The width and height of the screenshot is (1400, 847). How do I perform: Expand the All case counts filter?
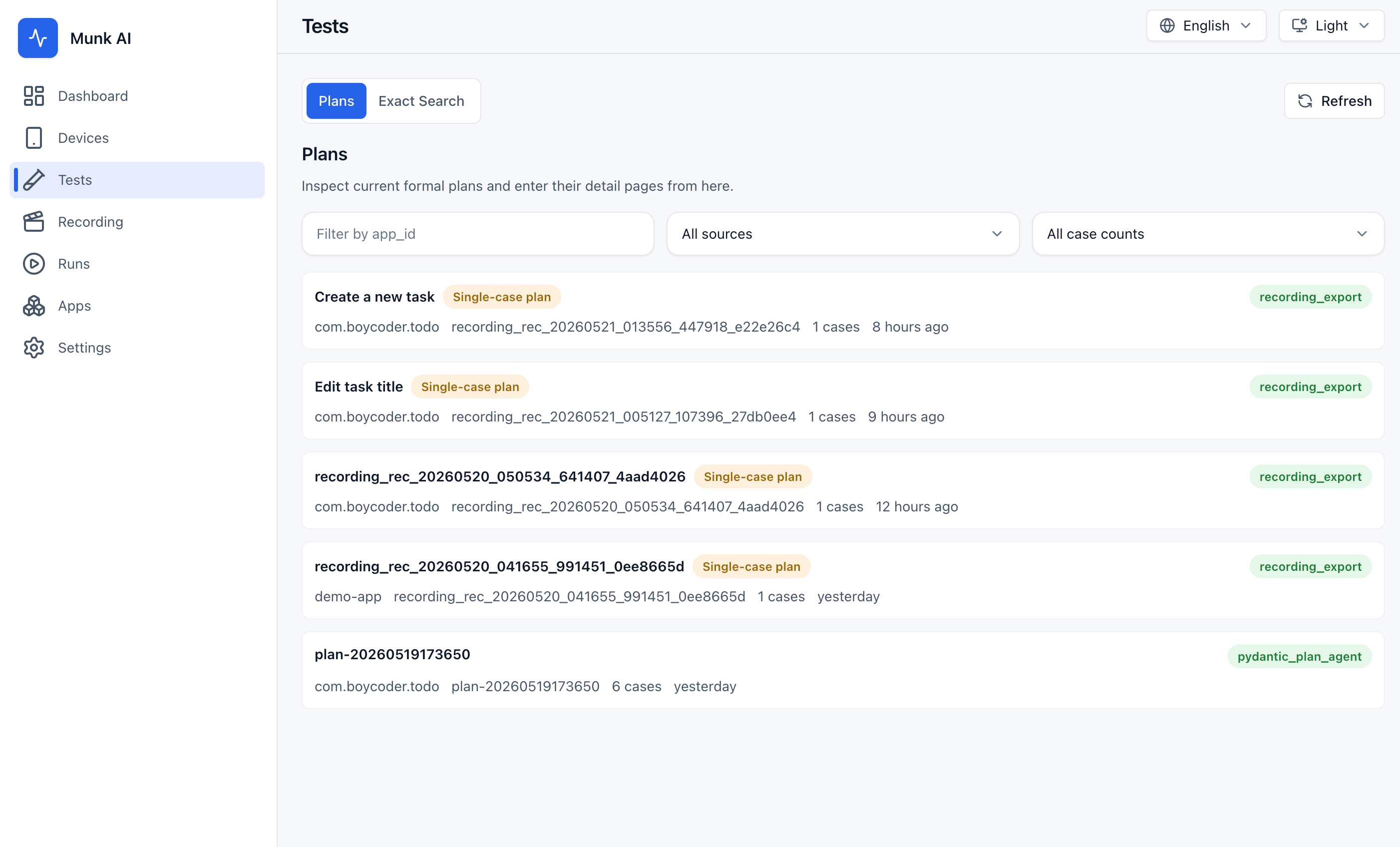[1207, 234]
